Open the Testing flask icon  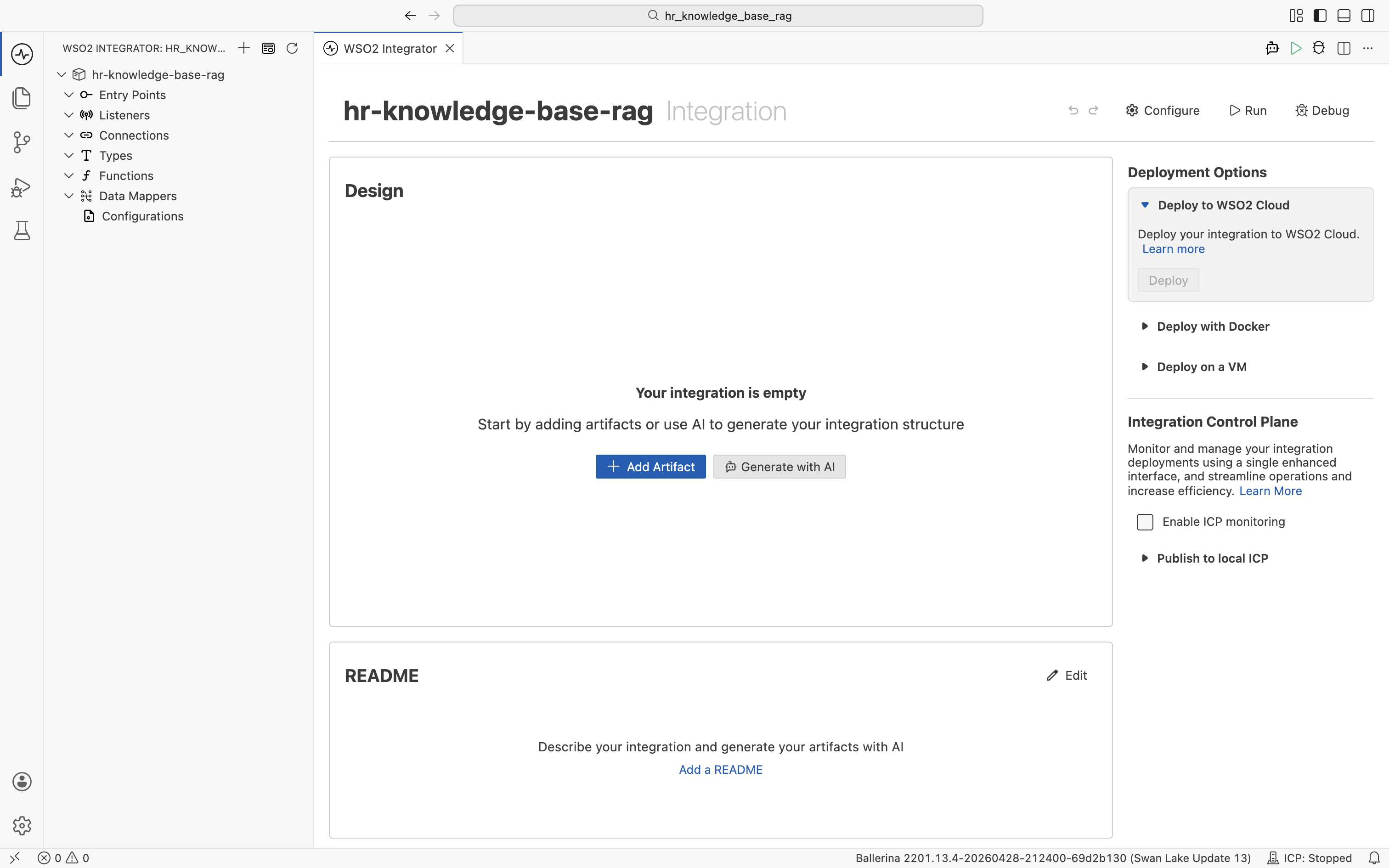(22, 231)
